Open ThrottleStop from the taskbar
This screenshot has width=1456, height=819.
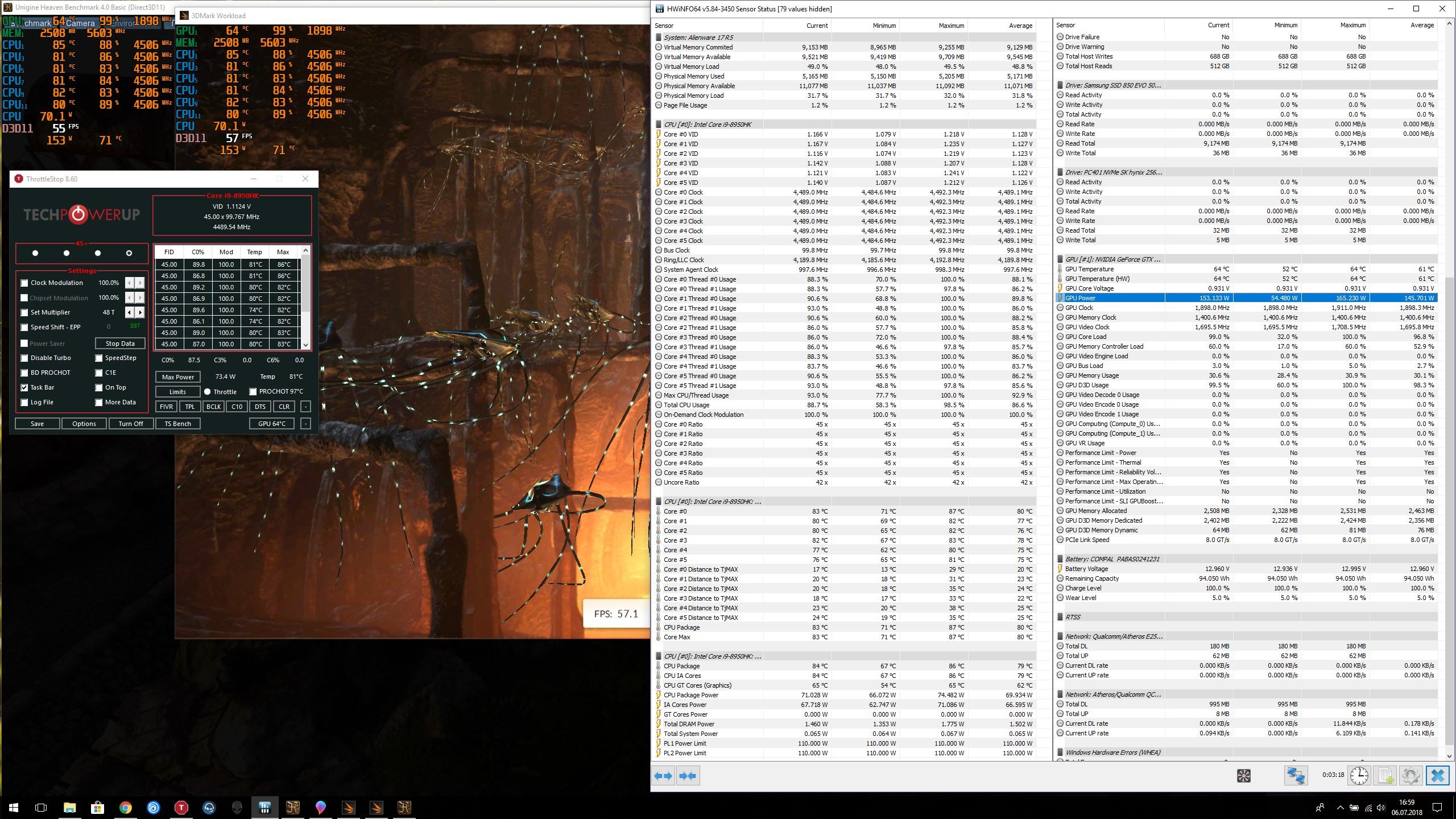pos(181,807)
